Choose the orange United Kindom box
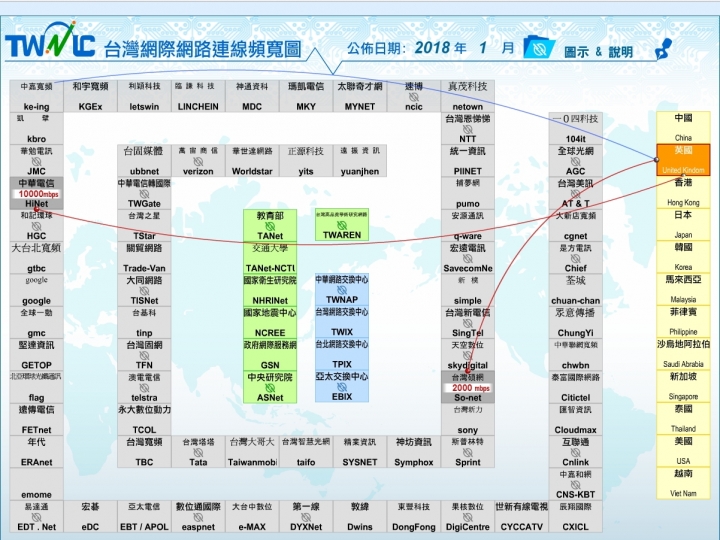This screenshot has height=540, width=720. pos(683,159)
